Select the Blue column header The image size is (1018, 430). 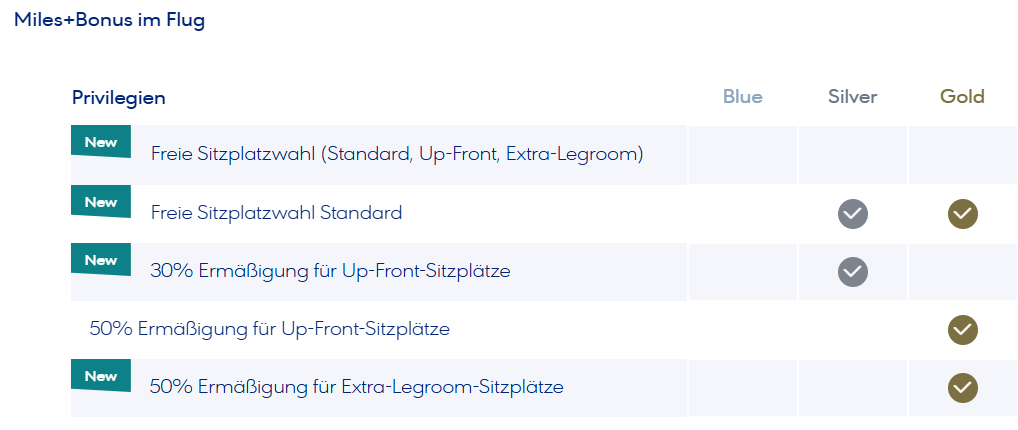coord(743,97)
